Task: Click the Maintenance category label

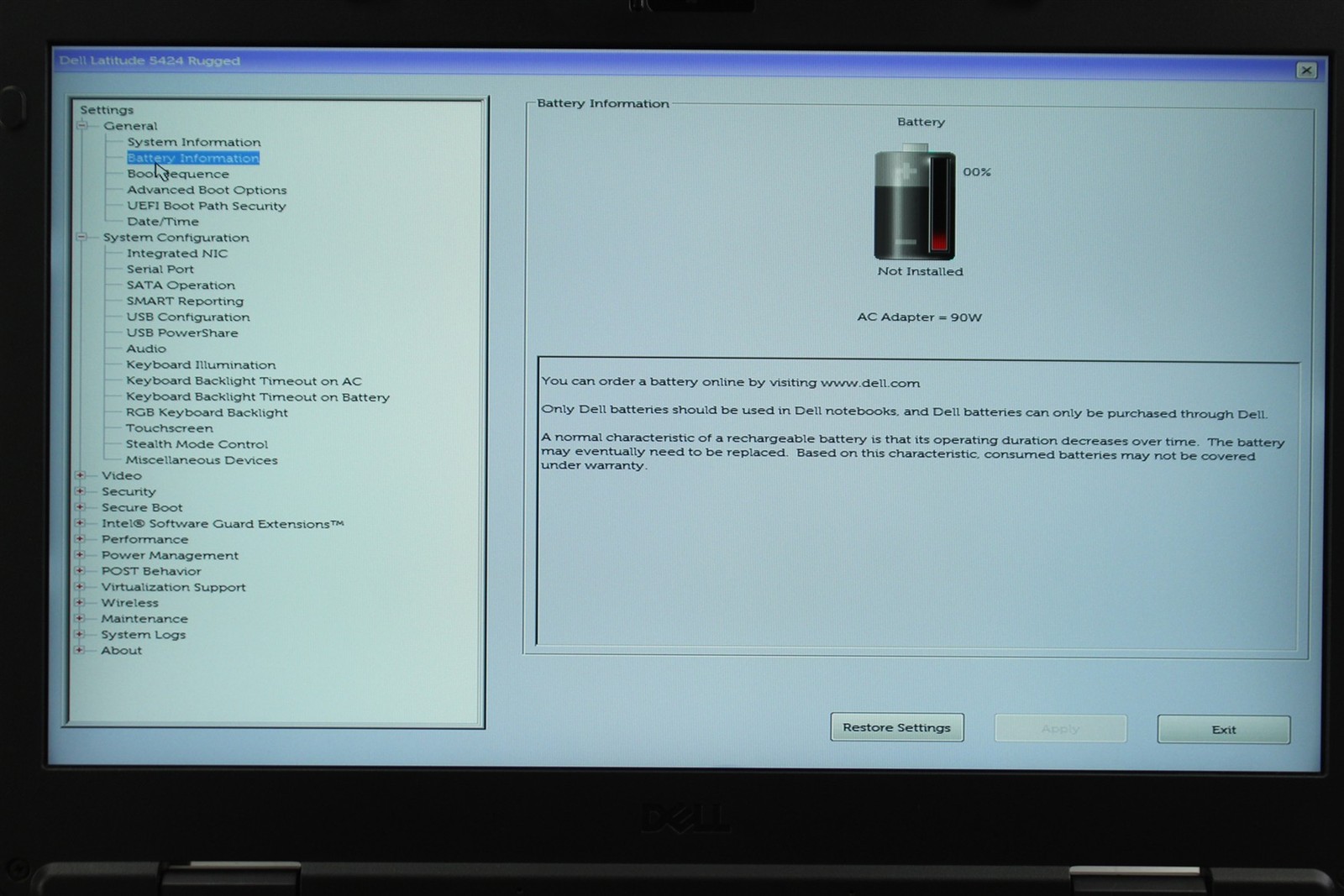Action: [144, 619]
